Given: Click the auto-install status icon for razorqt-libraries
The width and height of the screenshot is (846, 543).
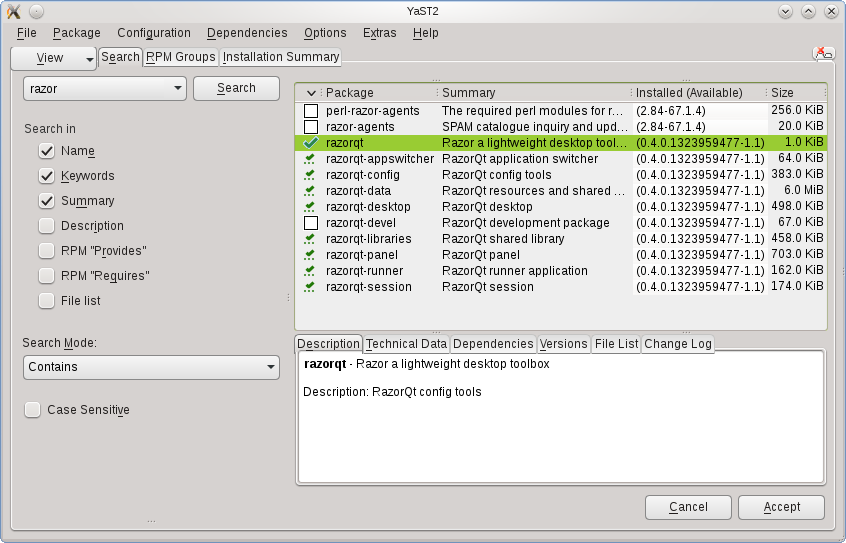Looking at the screenshot, I should 310,239.
